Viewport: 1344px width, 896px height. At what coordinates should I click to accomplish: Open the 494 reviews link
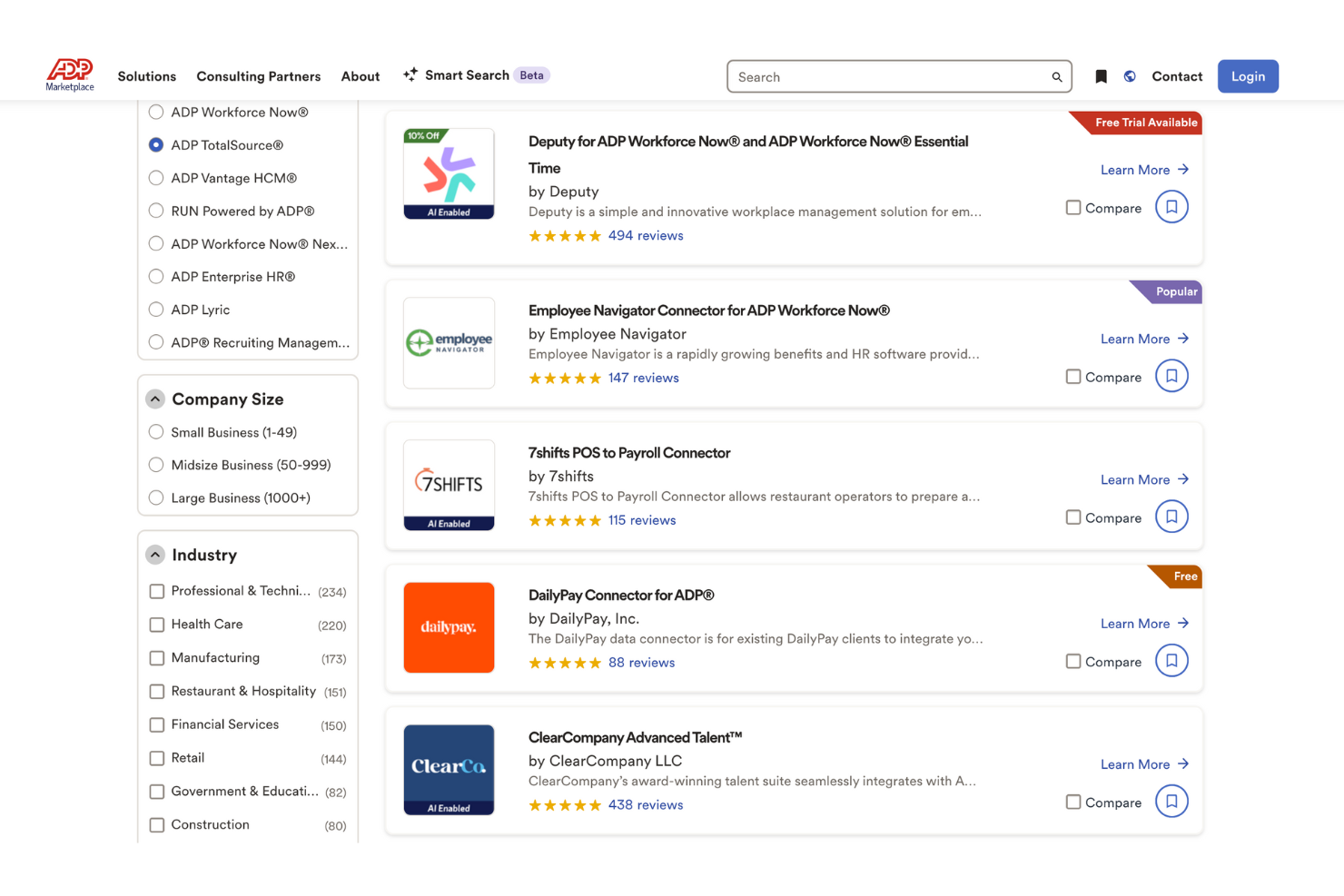(646, 236)
